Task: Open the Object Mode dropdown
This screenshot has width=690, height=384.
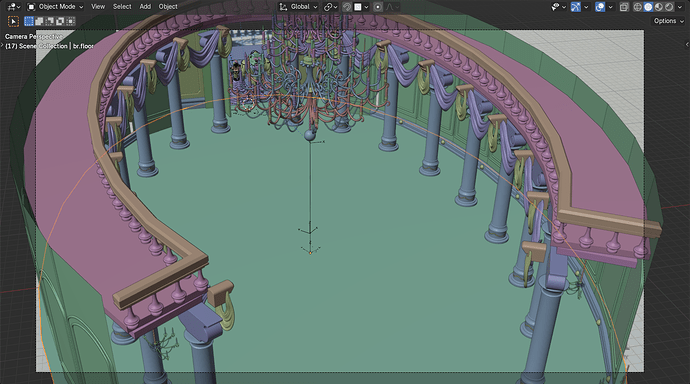Action: pos(55,7)
